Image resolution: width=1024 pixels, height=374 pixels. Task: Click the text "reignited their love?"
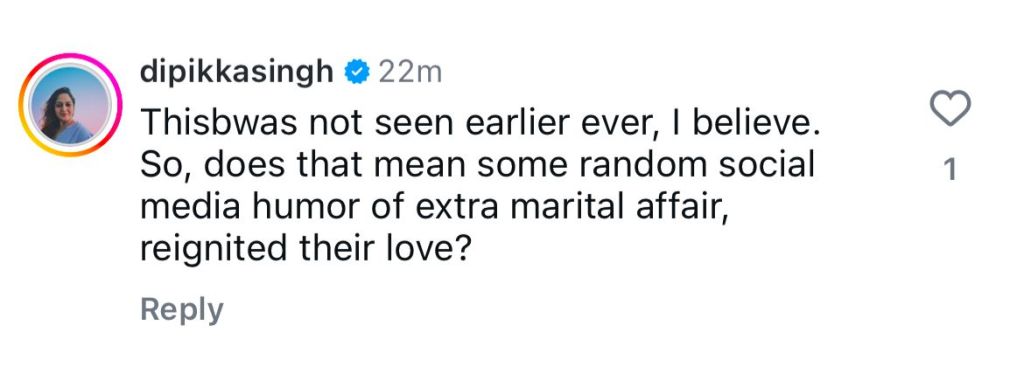[x=306, y=249]
